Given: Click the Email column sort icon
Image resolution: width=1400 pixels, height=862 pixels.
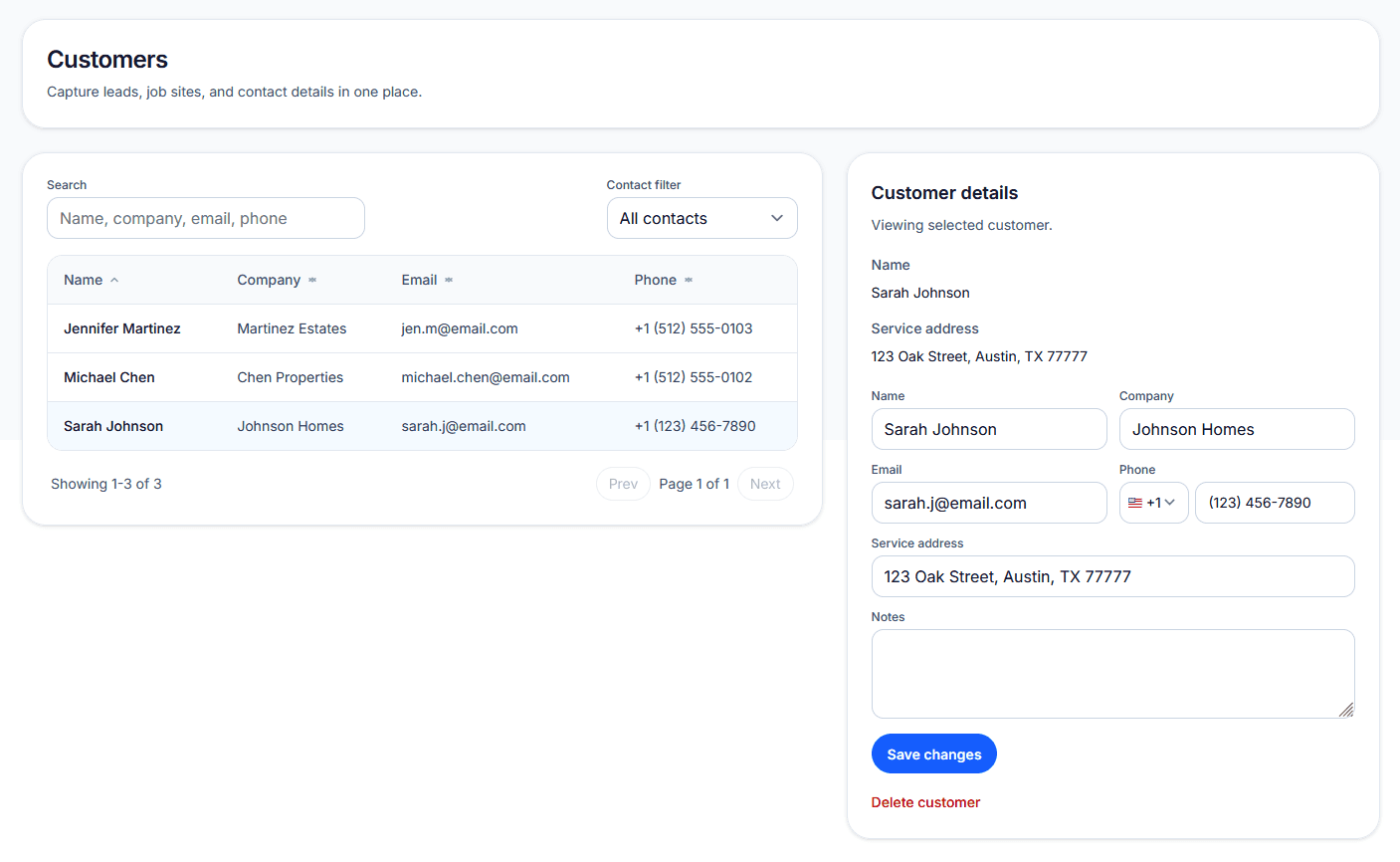Looking at the screenshot, I should [449, 281].
